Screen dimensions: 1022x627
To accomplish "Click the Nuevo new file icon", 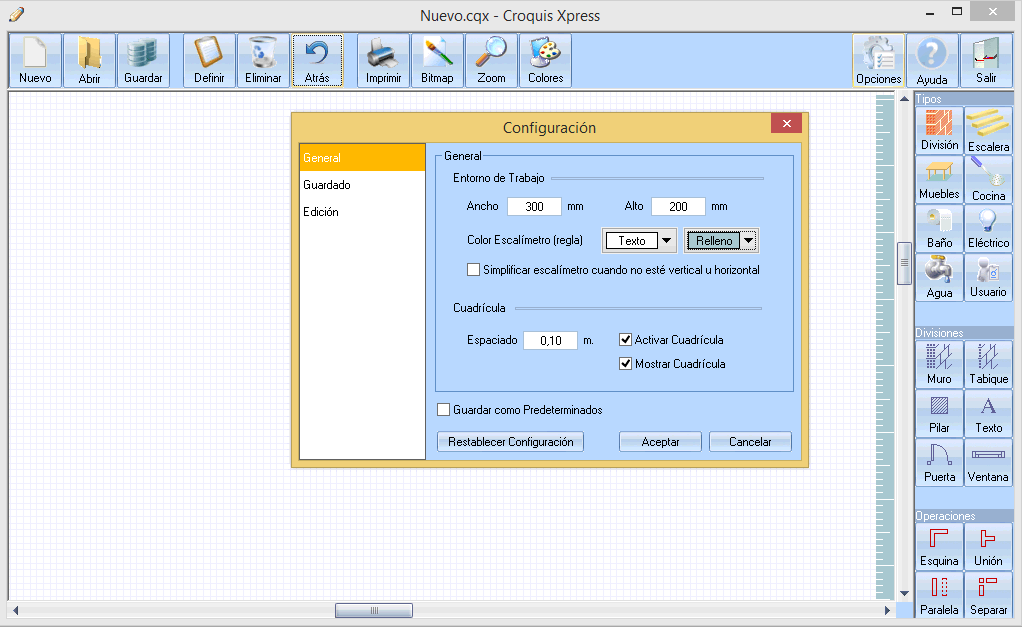I will click(35, 61).
